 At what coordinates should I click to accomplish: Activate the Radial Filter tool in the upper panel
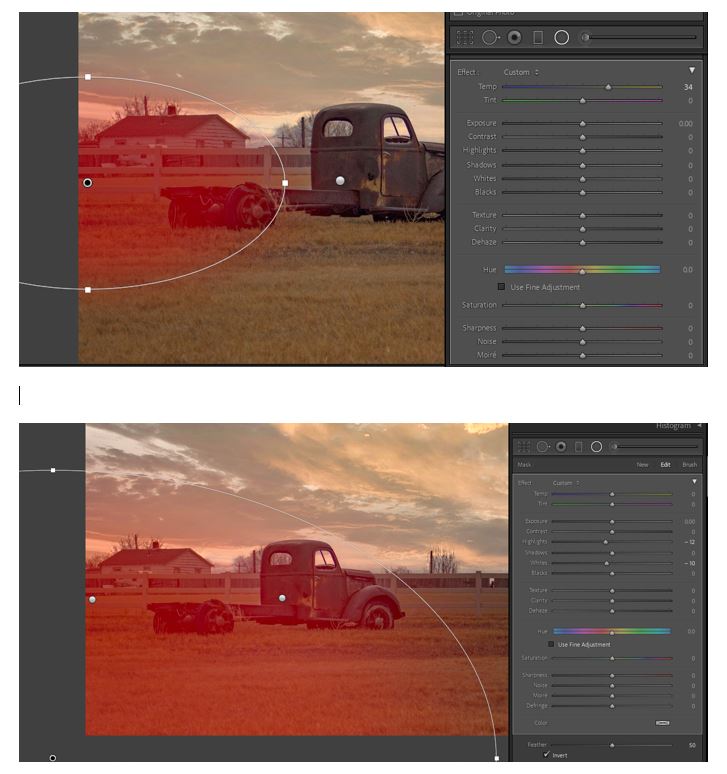click(x=562, y=38)
